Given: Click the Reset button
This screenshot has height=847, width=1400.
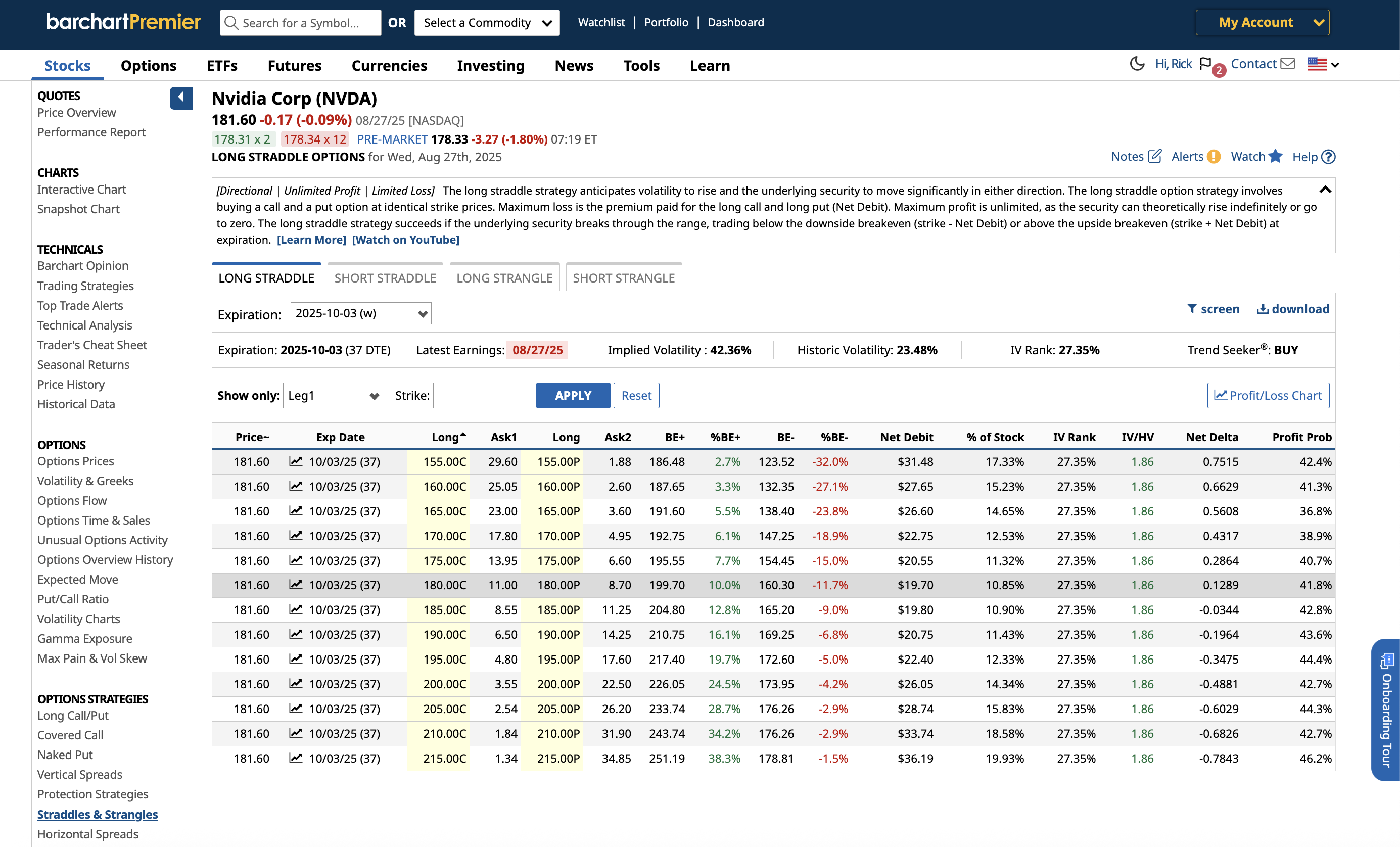Looking at the screenshot, I should point(636,395).
